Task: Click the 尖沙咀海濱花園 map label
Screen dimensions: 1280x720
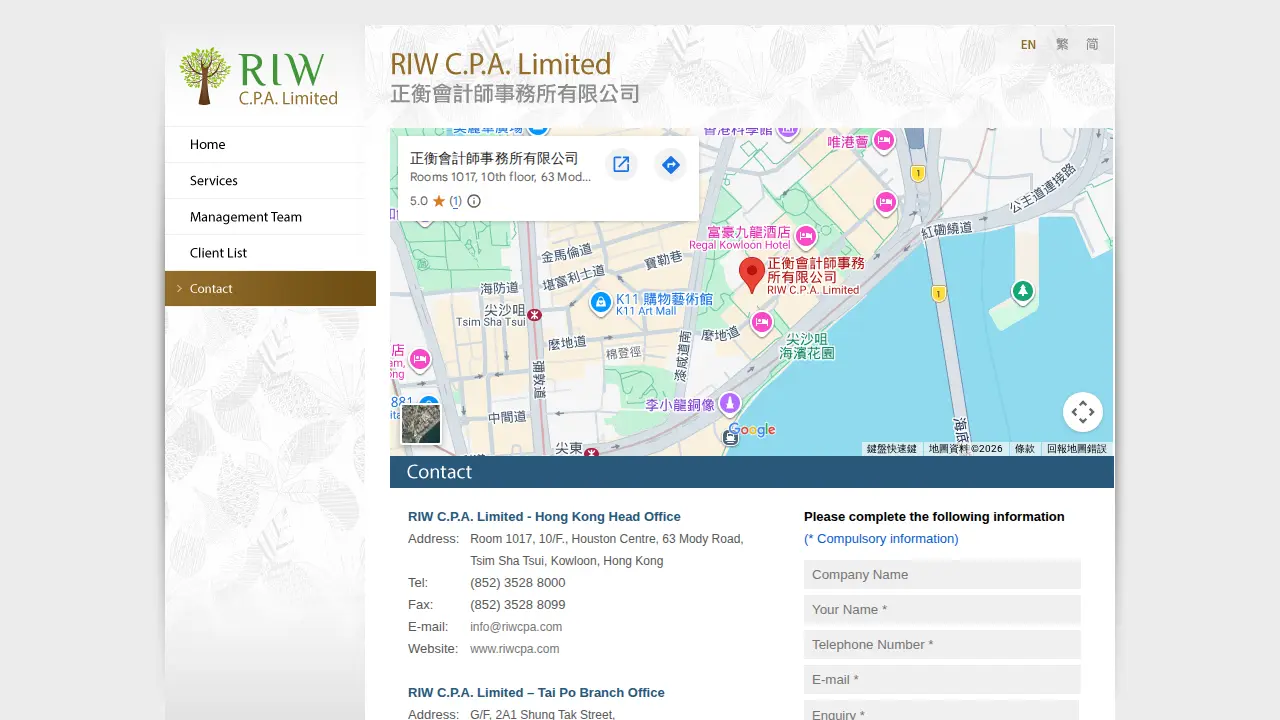Action: point(806,346)
